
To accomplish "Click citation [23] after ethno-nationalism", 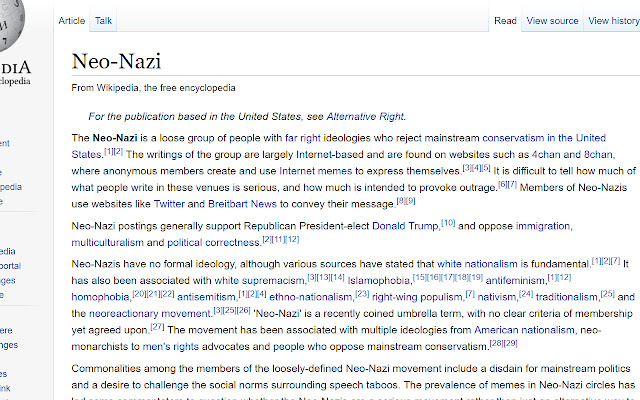I will [362, 293].
